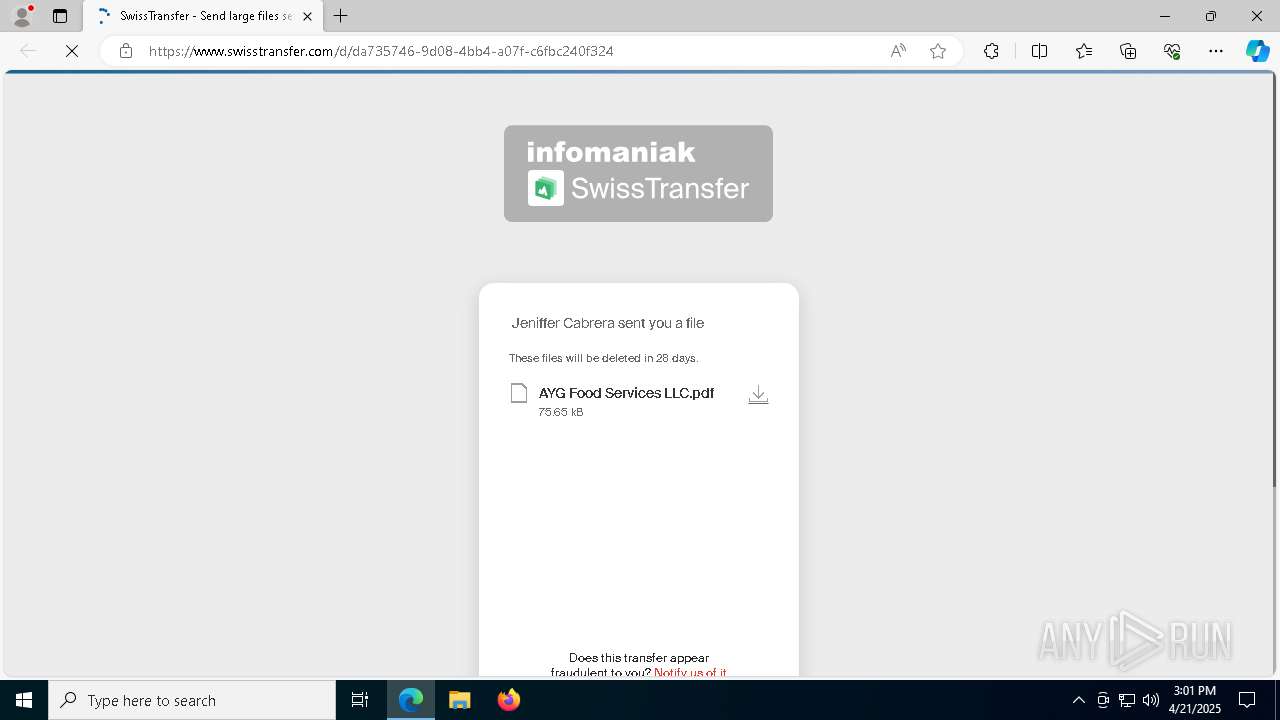The image size is (1280, 720).
Task: Click the files will be deleted notice
Action: (603, 358)
